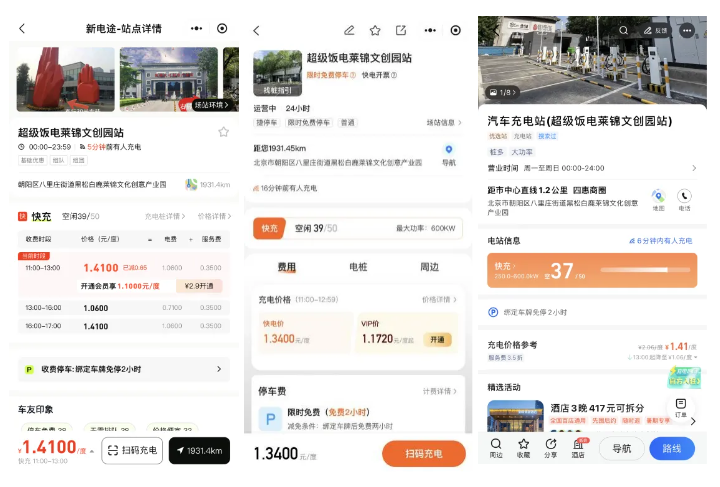Screen dimensions: 720x487
Task: Open three-dot menu on right screen photo
Action: tap(687, 30)
